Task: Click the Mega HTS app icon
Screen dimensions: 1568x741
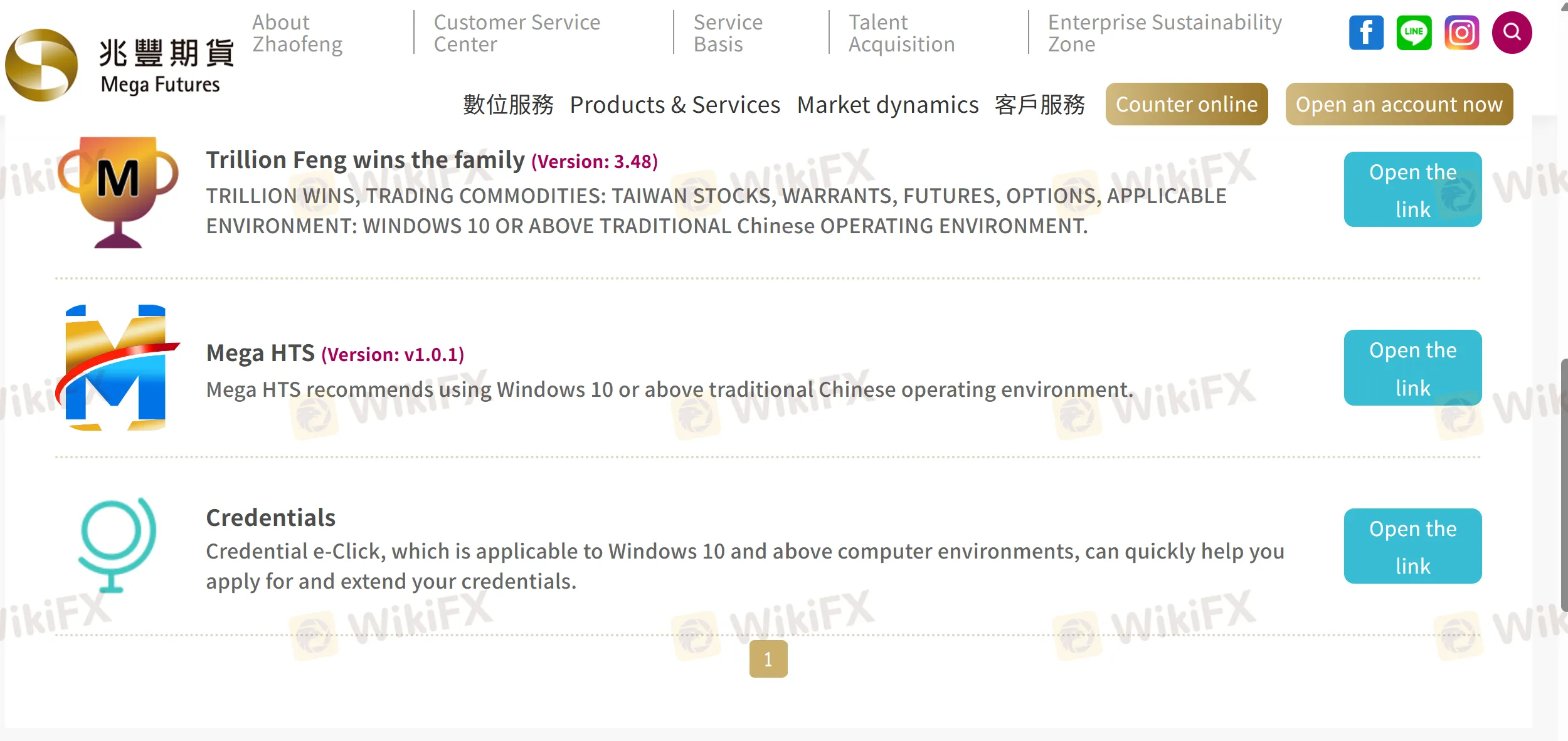Action: pyautogui.click(x=117, y=368)
